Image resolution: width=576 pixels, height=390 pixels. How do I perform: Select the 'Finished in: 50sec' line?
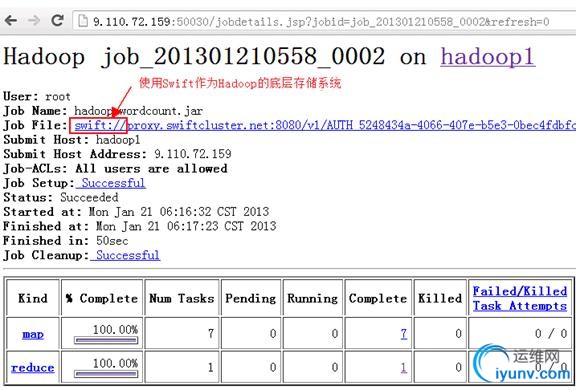[66, 241]
